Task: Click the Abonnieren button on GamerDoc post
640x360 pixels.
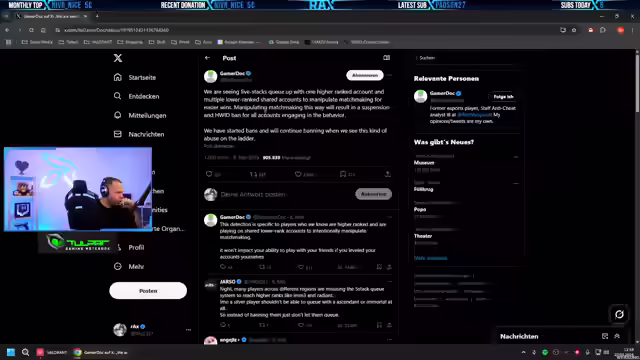Action: point(365,75)
